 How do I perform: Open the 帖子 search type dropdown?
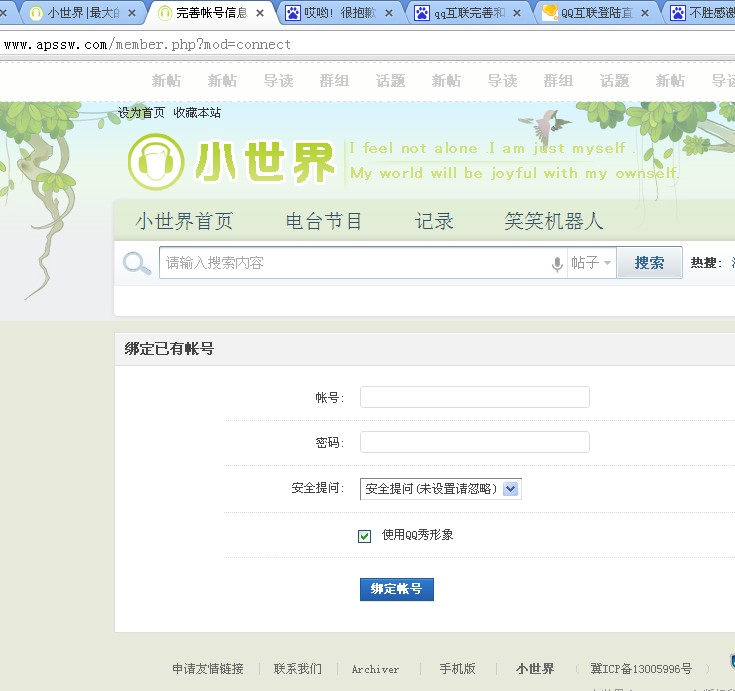tap(591, 263)
